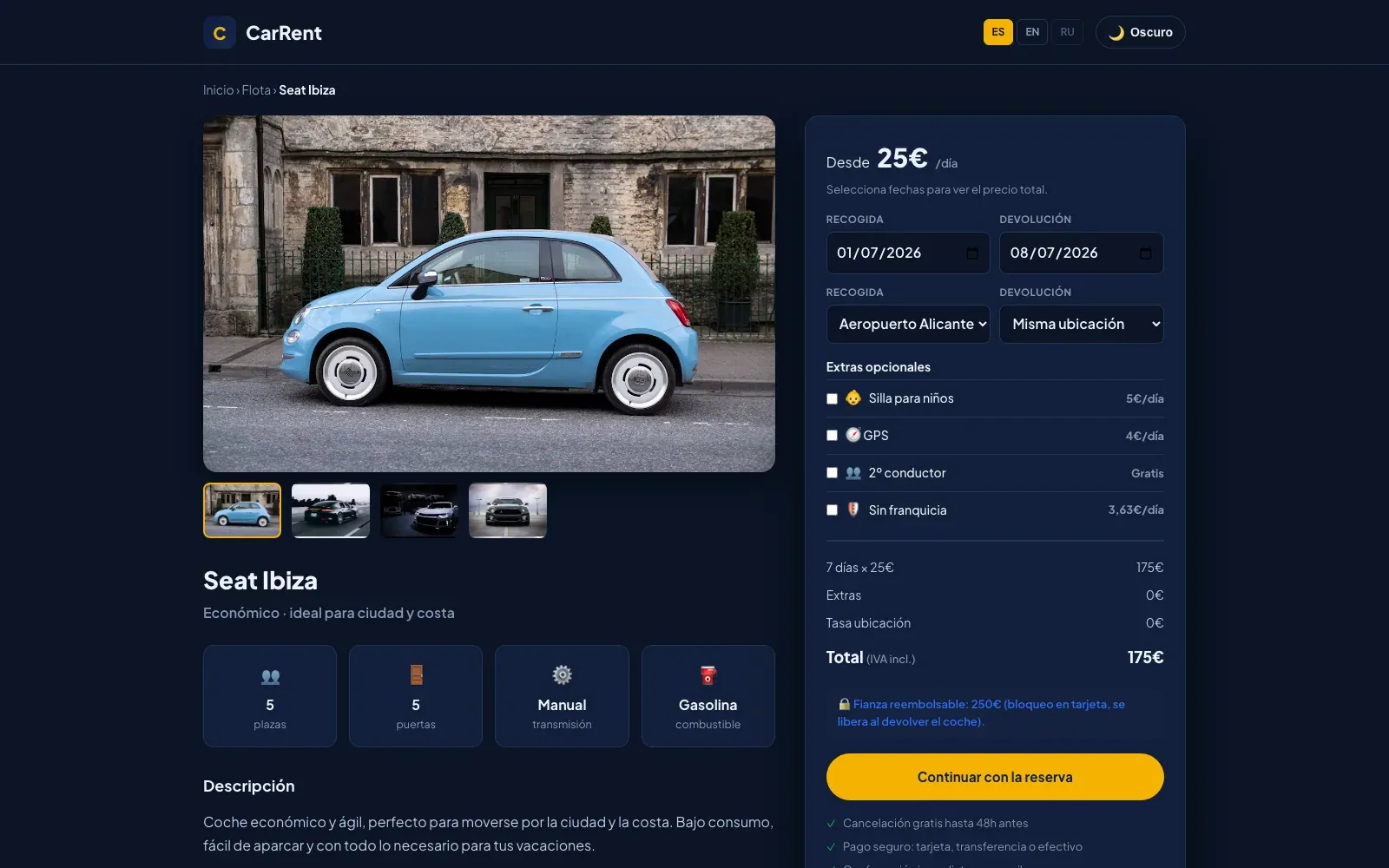Select the fourth thumbnail with front-facing car
The width and height of the screenshot is (1389, 868).
tap(508, 510)
